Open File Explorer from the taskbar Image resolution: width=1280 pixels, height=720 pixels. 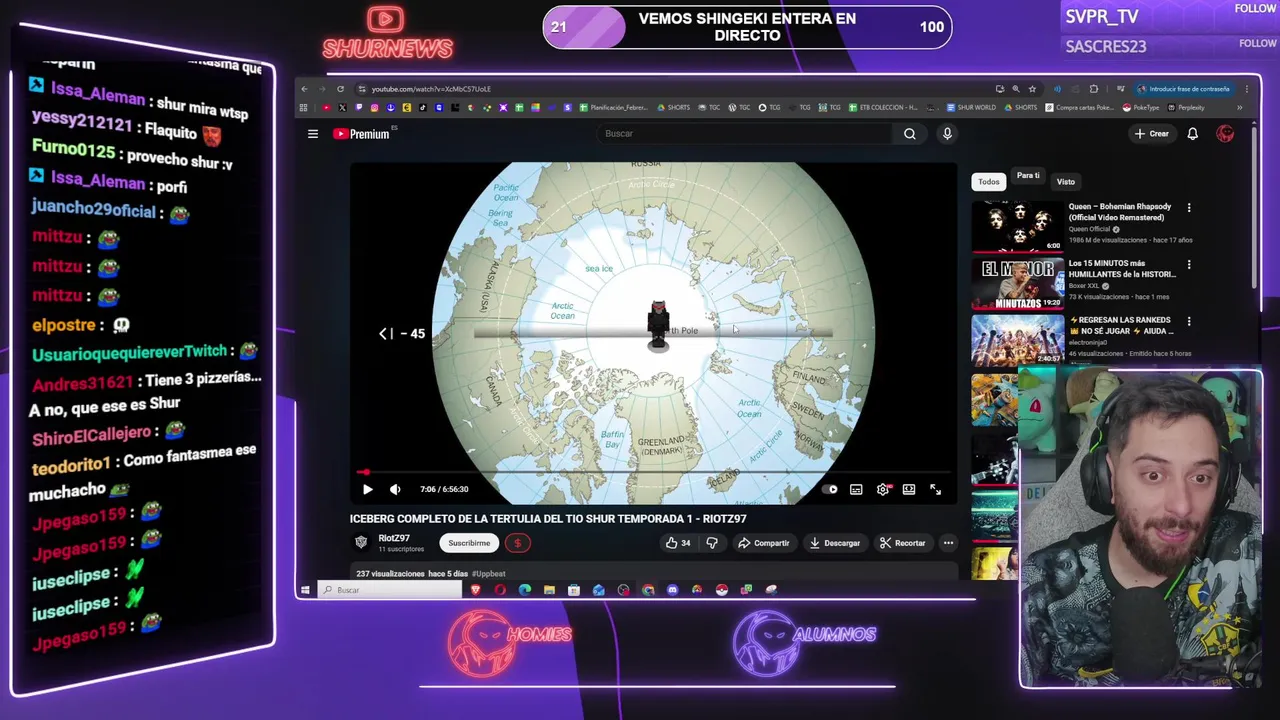(549, 590)
